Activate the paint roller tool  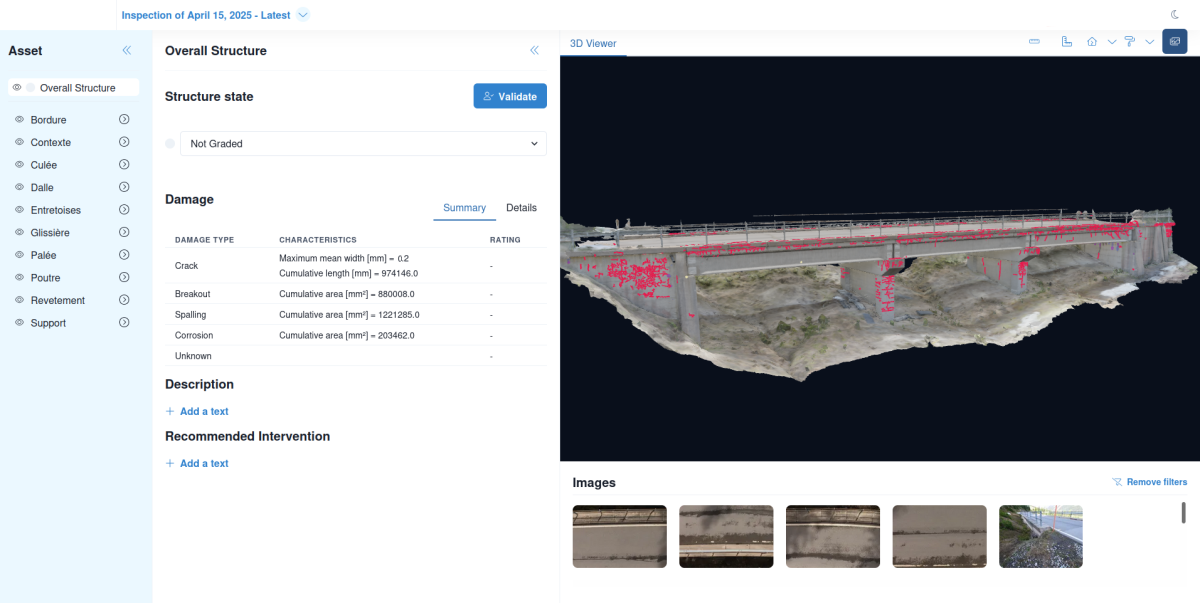1130,42
